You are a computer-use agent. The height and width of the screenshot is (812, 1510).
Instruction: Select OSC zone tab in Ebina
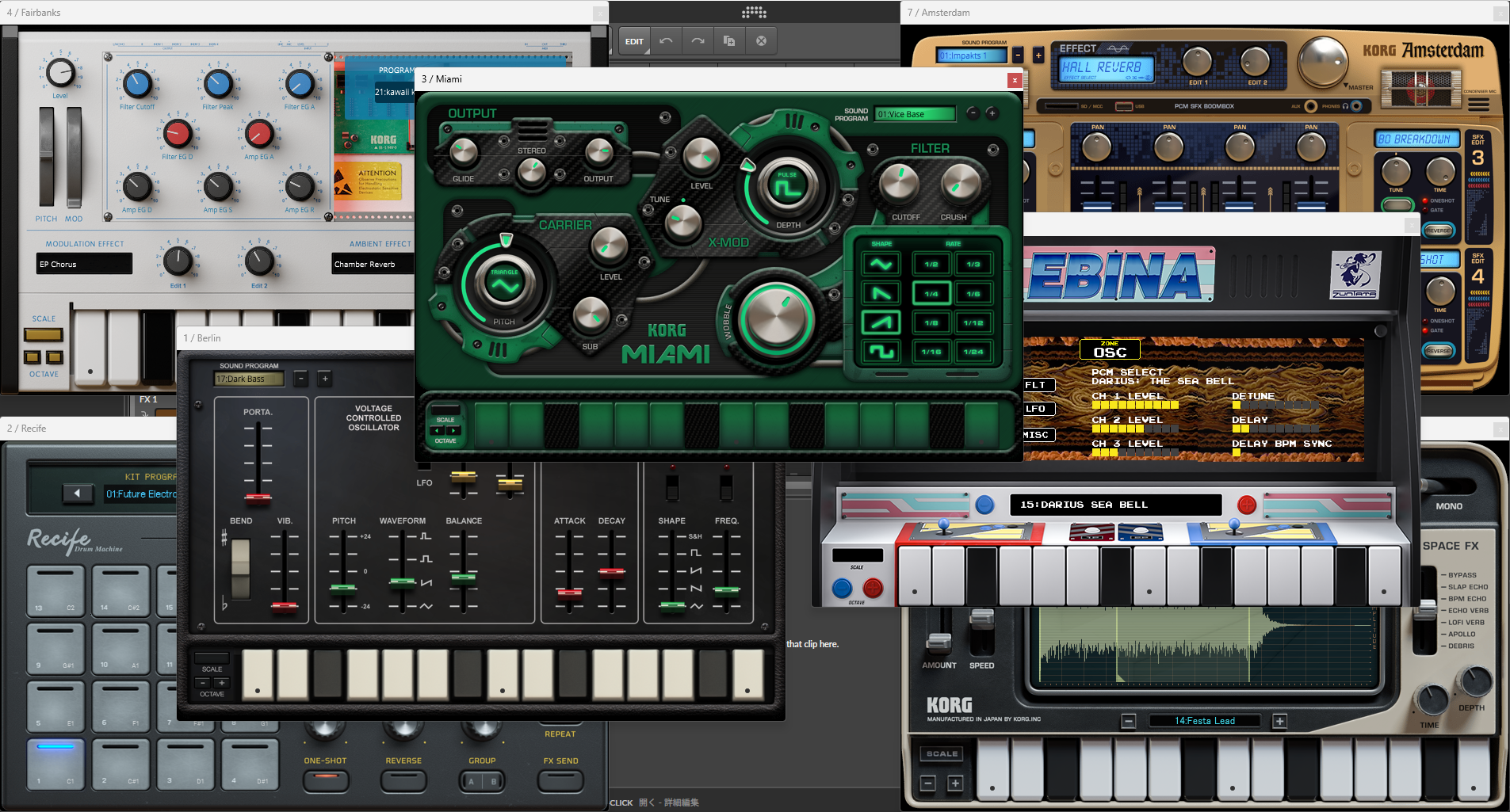(1110, 349)
